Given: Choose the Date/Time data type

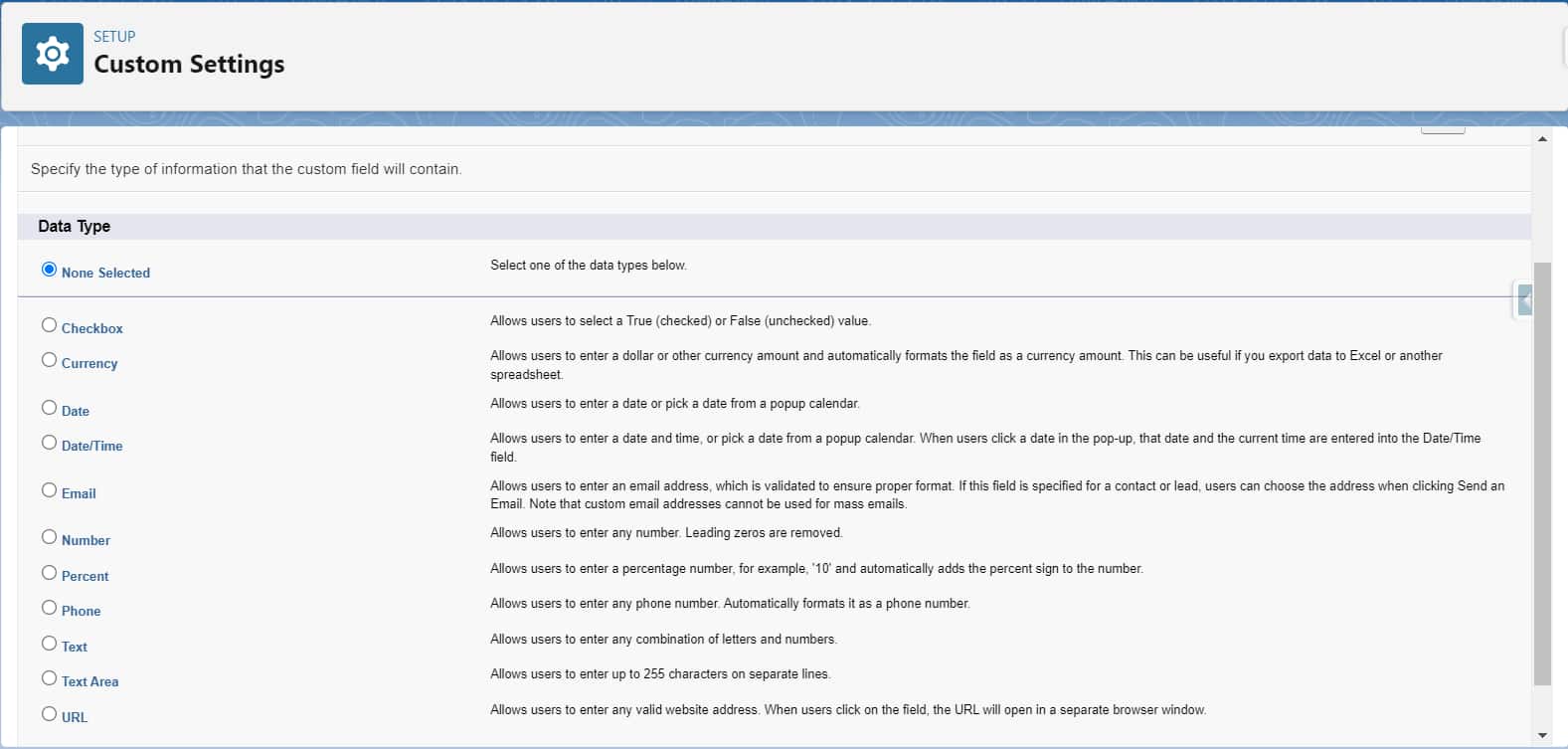Looking at the screenshot, I should click(x=49, y=443).
